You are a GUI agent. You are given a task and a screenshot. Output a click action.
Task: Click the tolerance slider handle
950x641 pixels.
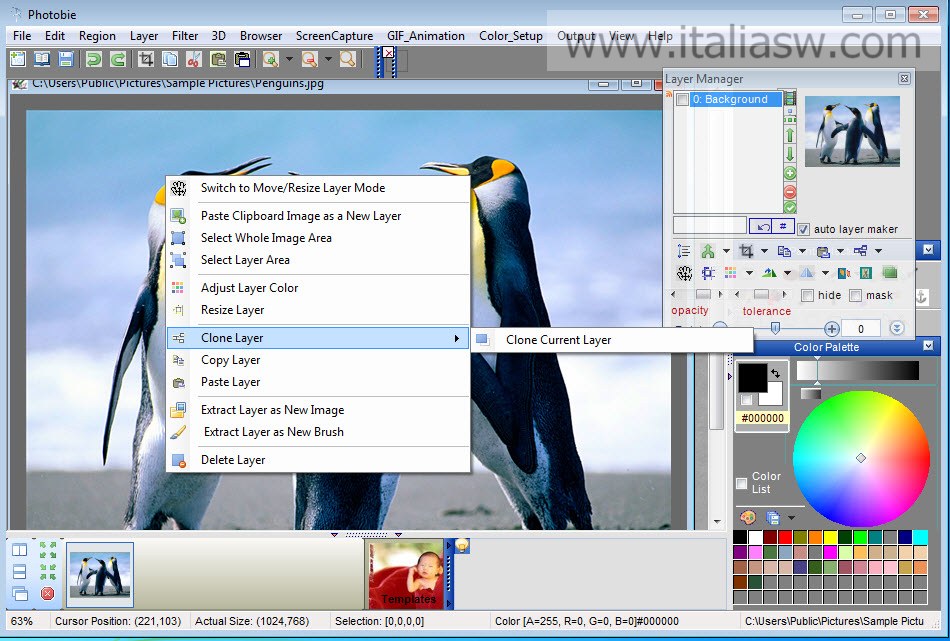(x=775, y=328)
